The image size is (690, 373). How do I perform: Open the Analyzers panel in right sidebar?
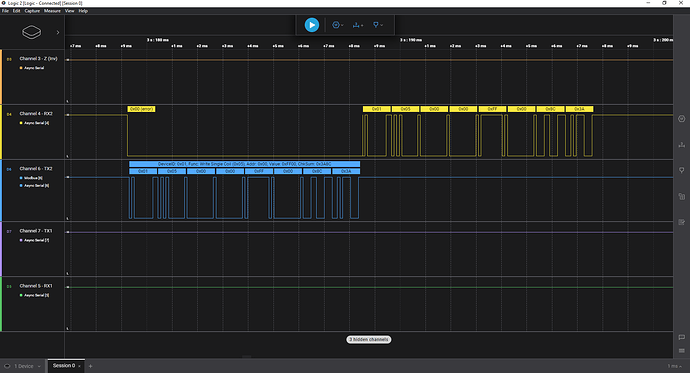point(682,119)
